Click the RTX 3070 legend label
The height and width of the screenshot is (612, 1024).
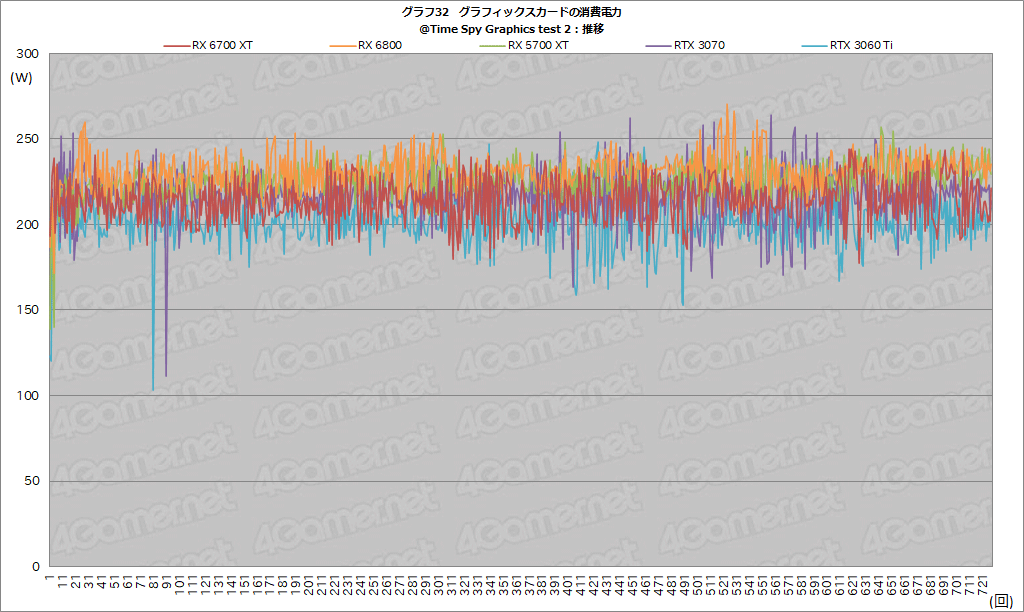[x=699, y=45]
